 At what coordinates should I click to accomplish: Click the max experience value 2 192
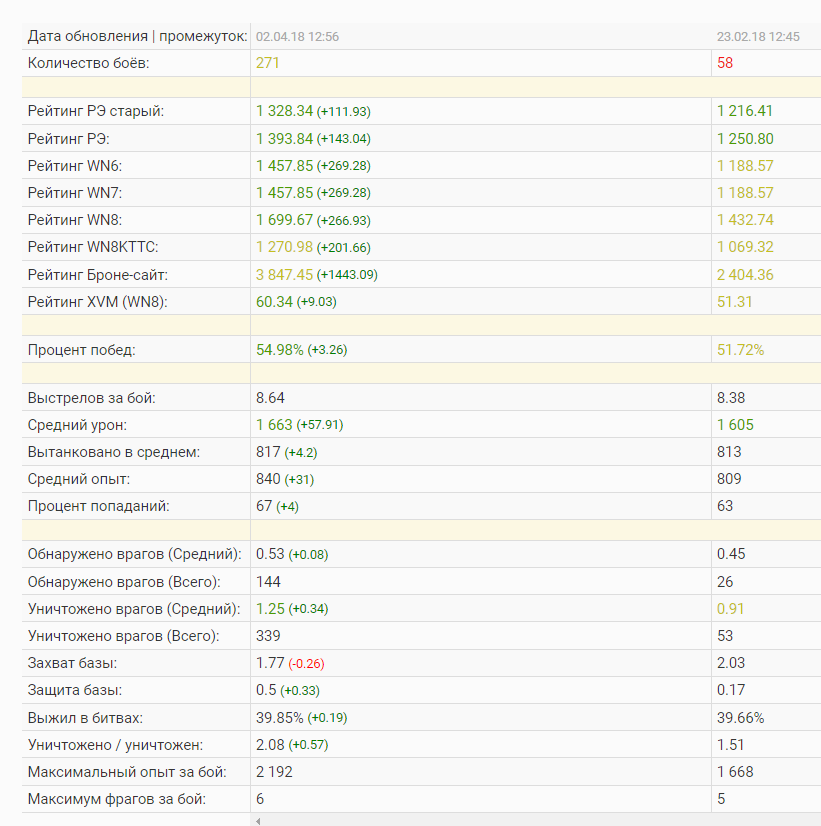pyautogui.click(x=275, y=772)
